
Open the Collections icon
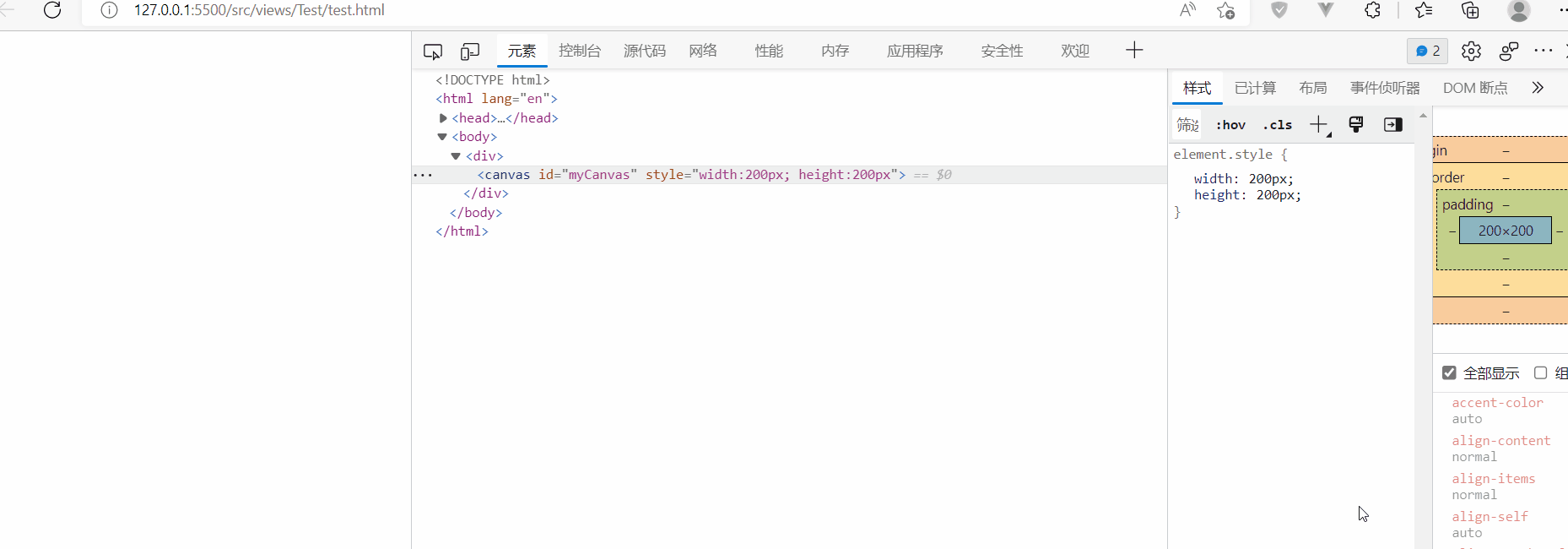[1470, 10]
